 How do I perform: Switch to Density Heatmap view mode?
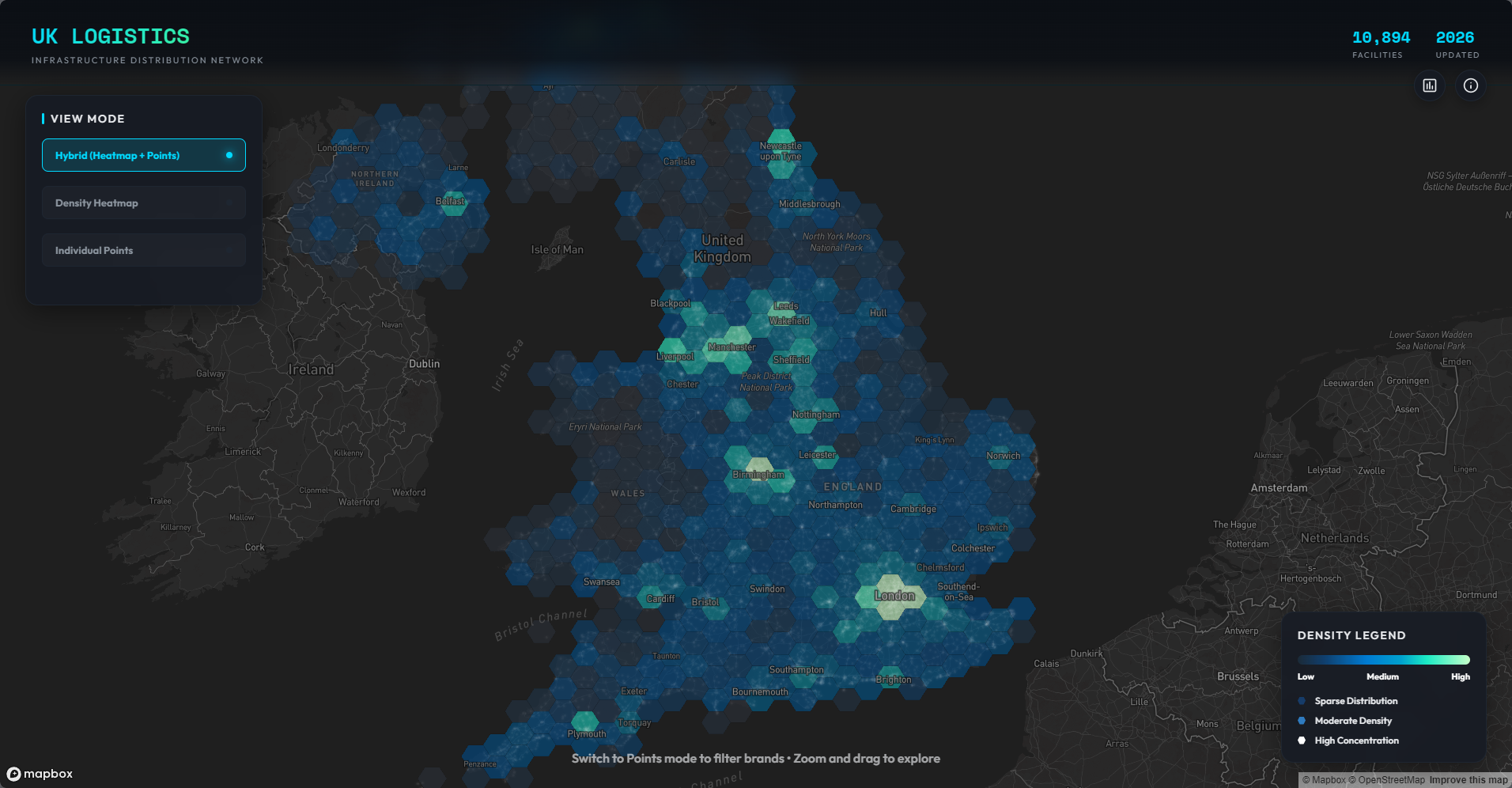(x=143, y=203)
